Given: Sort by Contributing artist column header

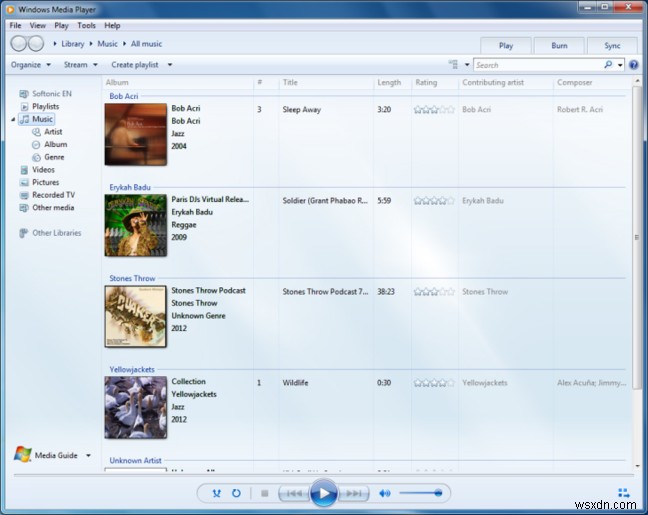Looking at the screenshot, I should point(506,82).
